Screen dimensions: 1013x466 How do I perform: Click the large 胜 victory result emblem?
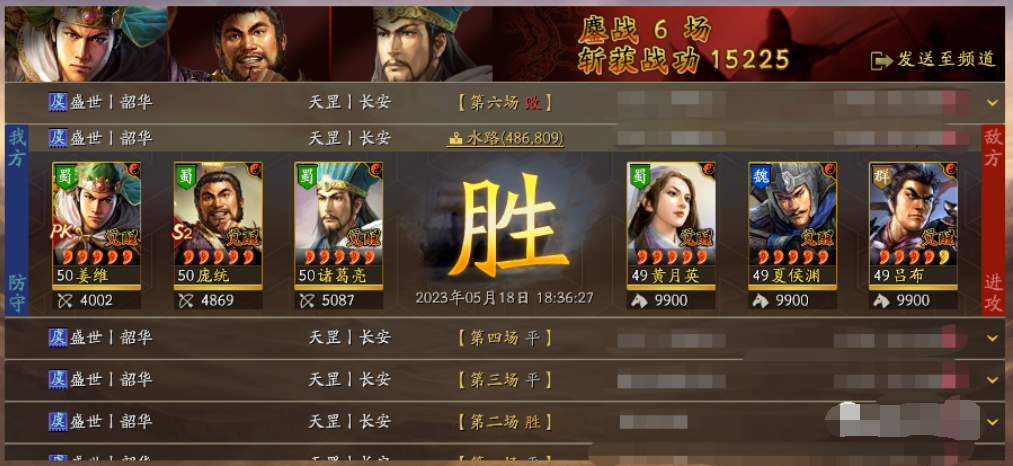coord(506,226)
